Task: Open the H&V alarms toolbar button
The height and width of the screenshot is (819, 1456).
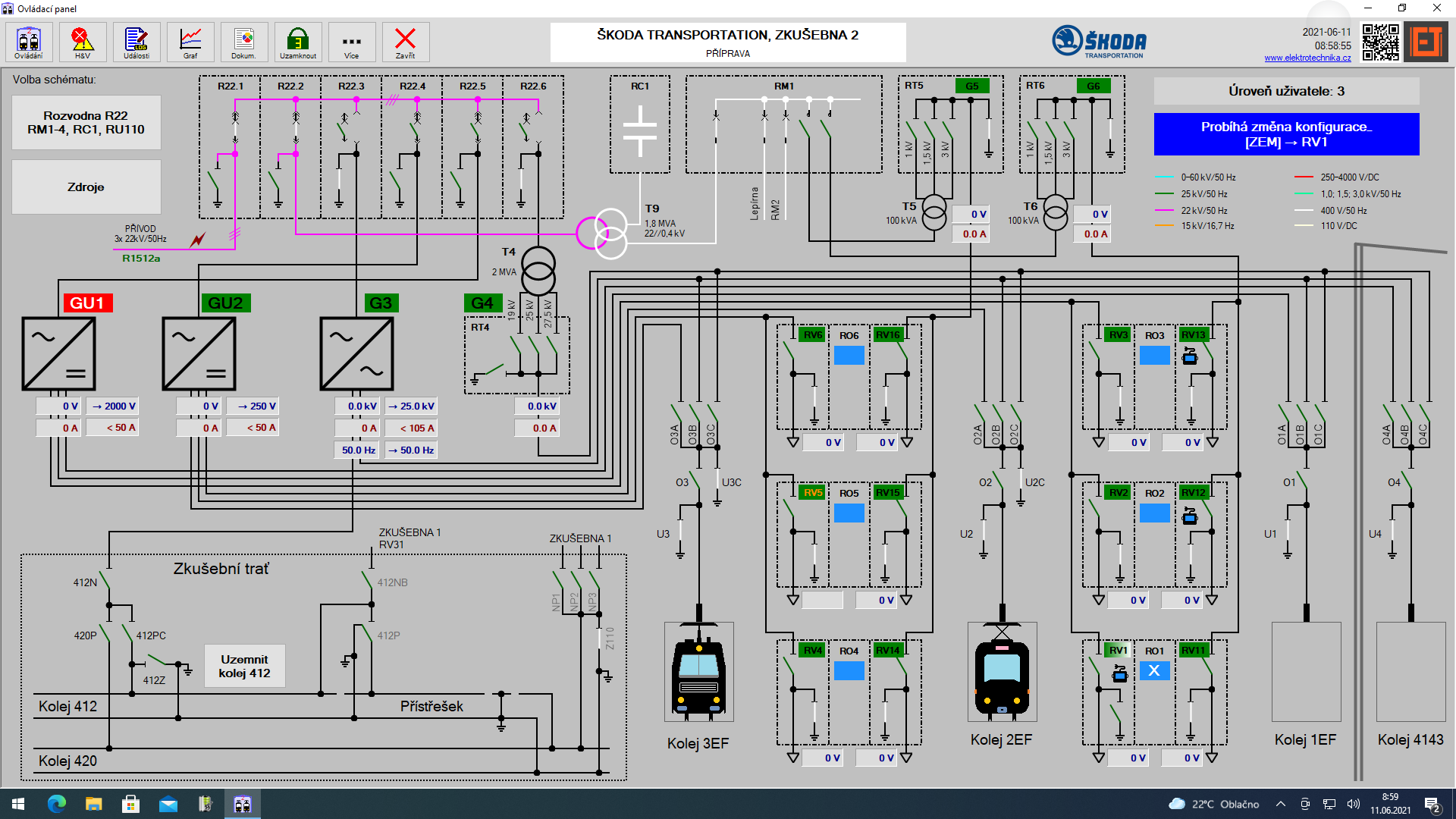Action: (x=82, y=42)
